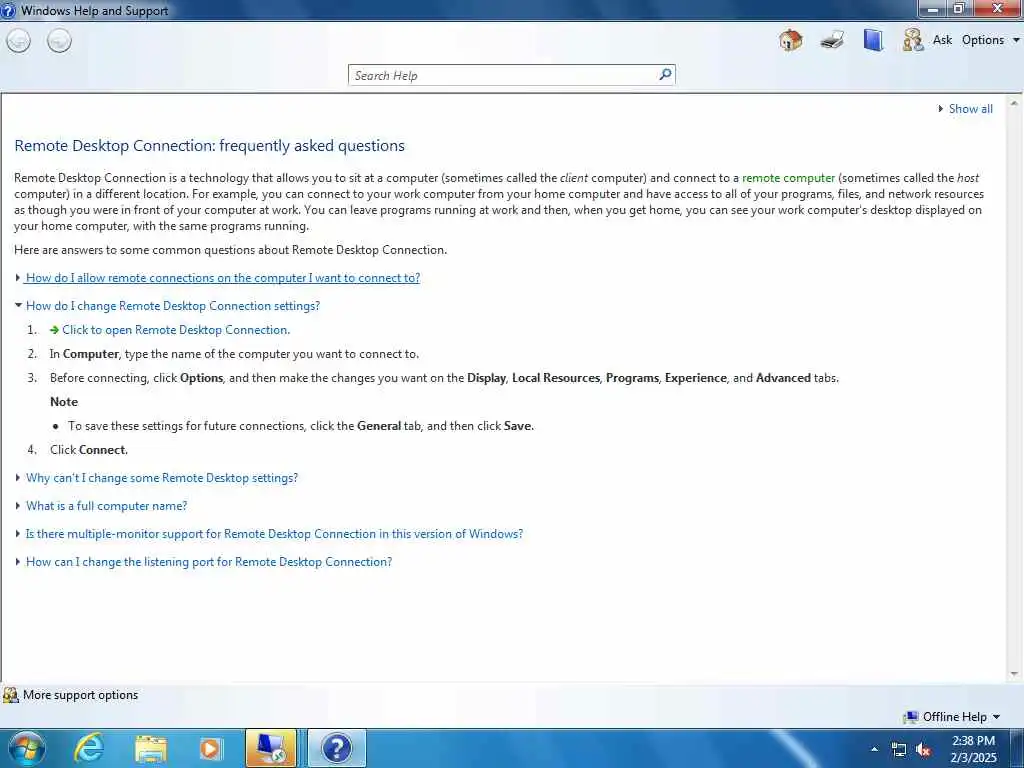Expand multiple-monitor support question

[x=274, y=534]
